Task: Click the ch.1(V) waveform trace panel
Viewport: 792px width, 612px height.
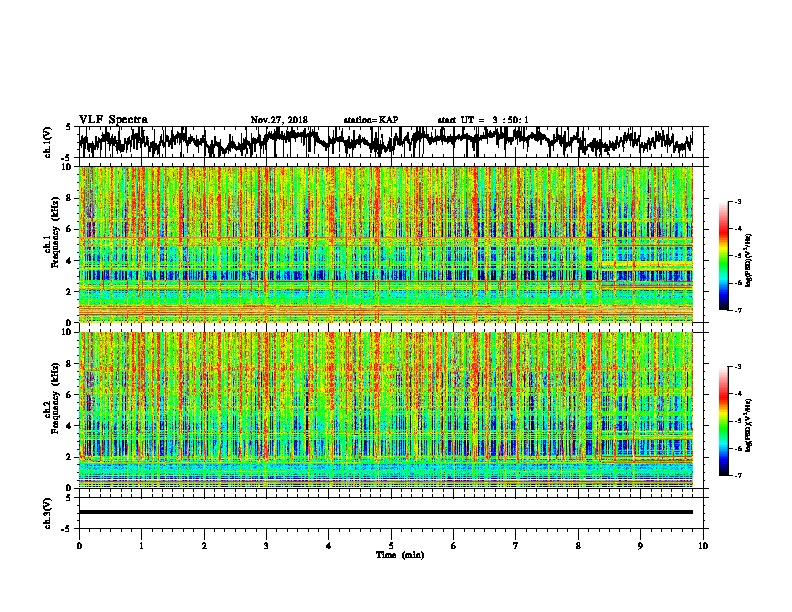Action: coord(391,142)
